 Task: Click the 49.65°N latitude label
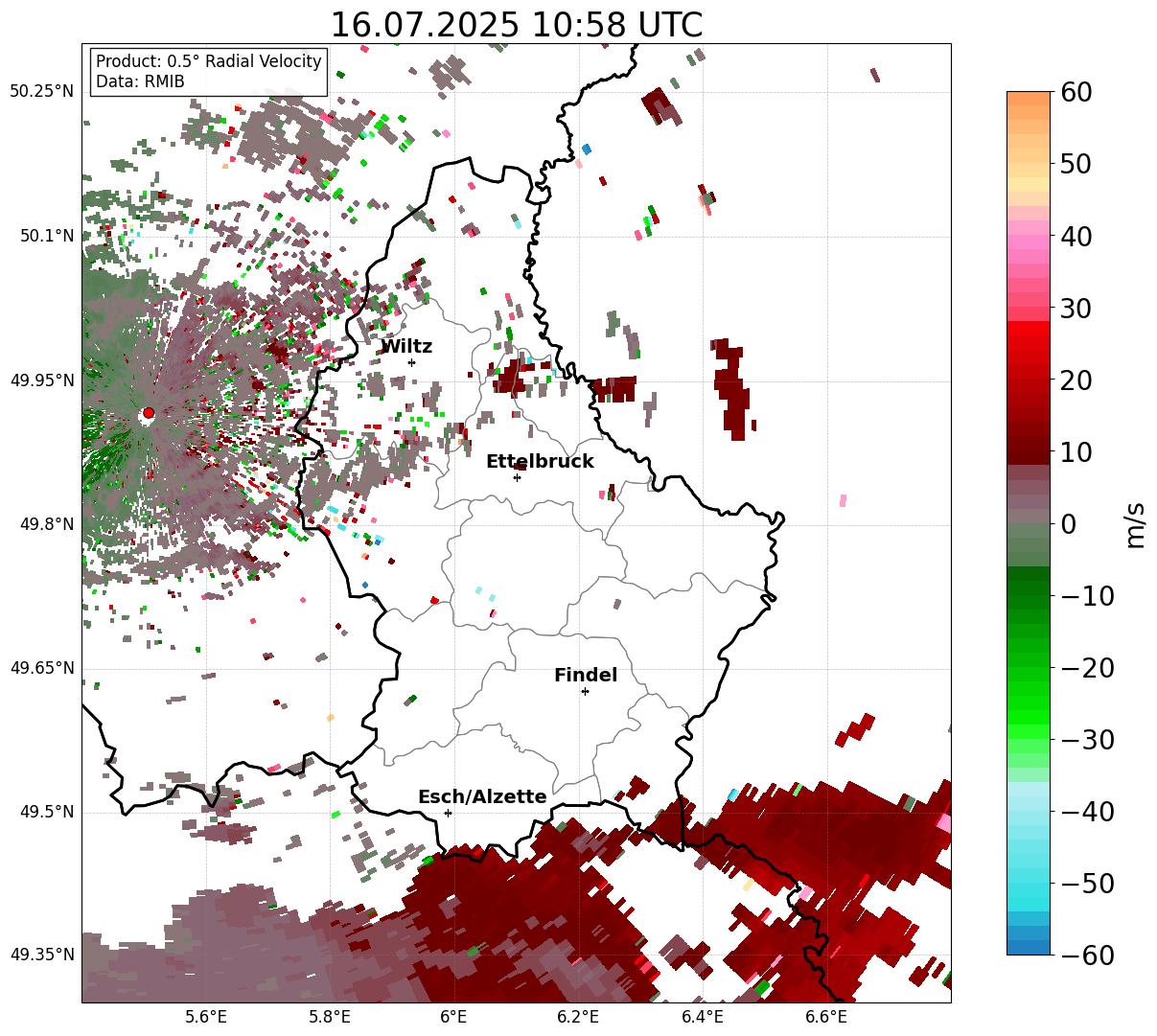(x=41, y=668)
